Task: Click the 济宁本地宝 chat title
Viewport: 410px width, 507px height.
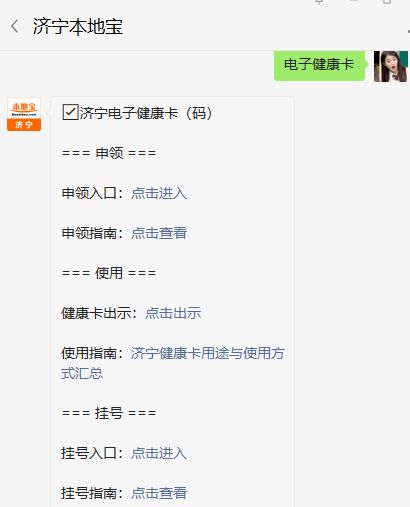Action: tap(78, 26)
